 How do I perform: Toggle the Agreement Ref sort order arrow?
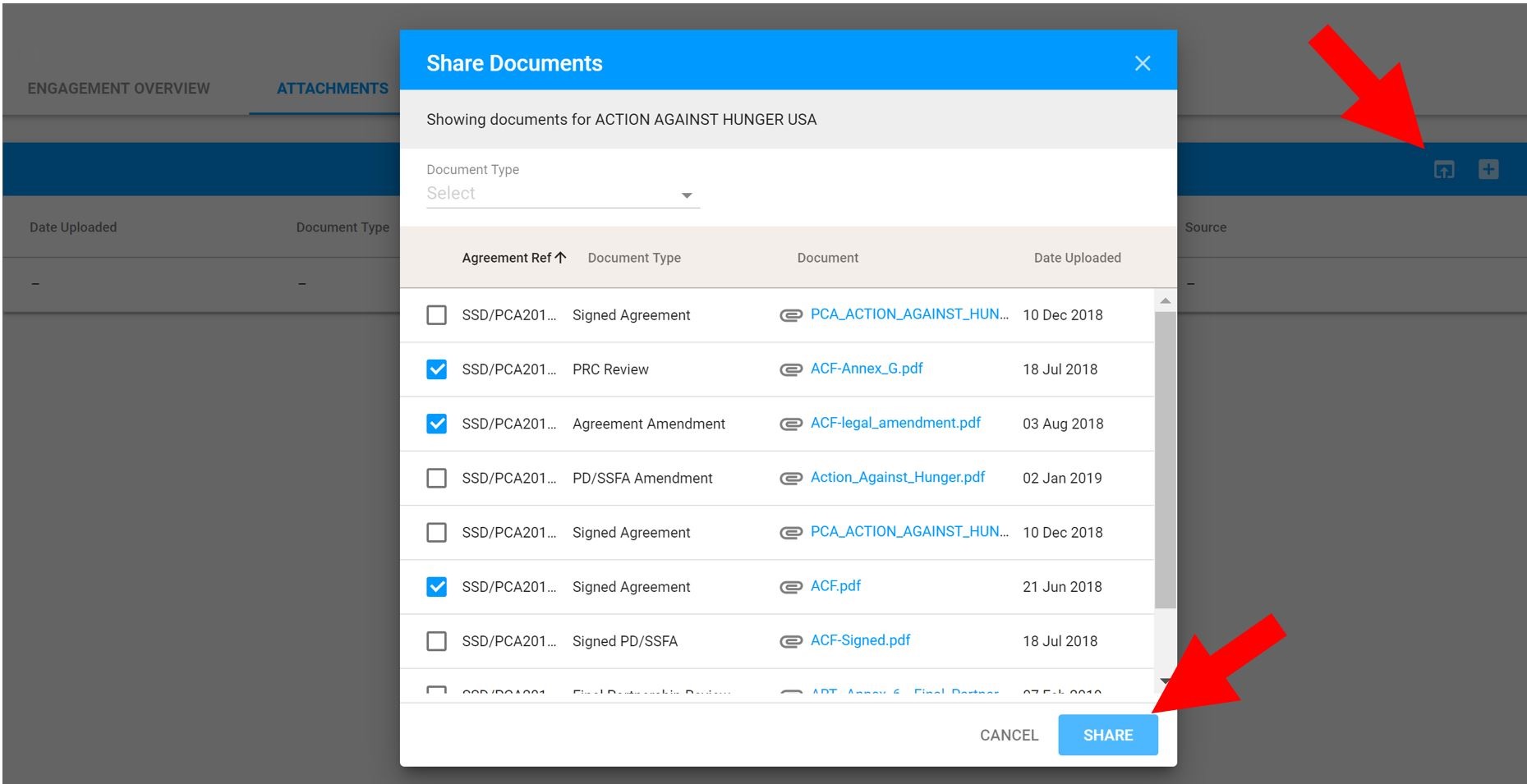point(561,257)
